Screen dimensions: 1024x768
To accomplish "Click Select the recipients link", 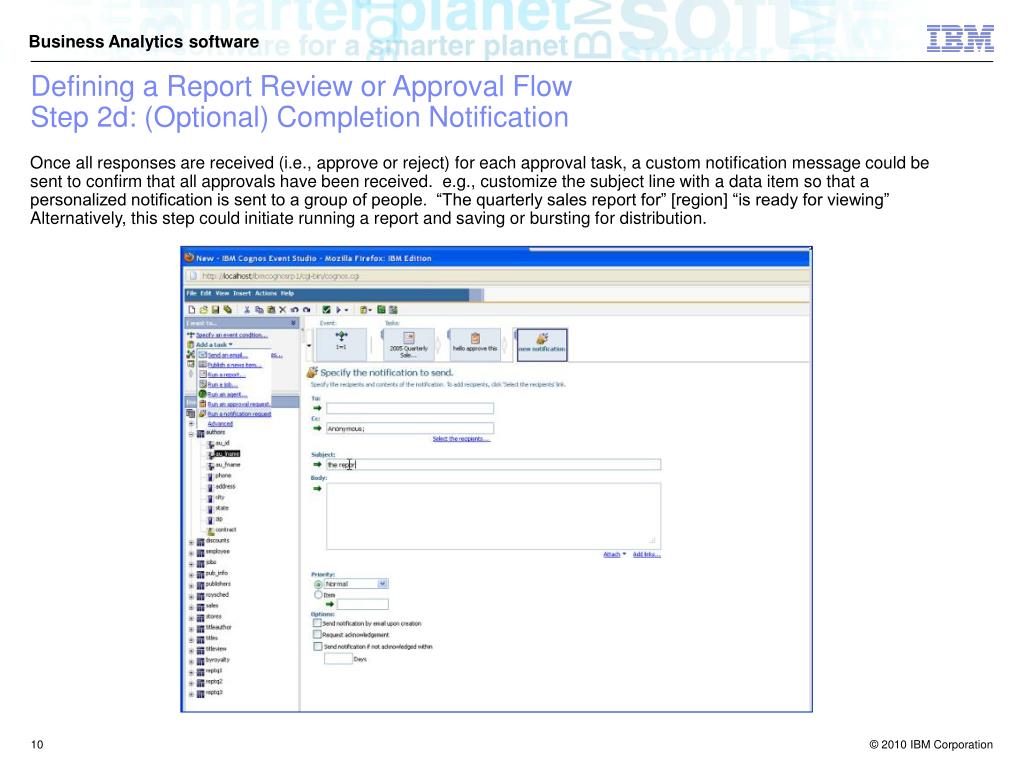I will (460, 439).
